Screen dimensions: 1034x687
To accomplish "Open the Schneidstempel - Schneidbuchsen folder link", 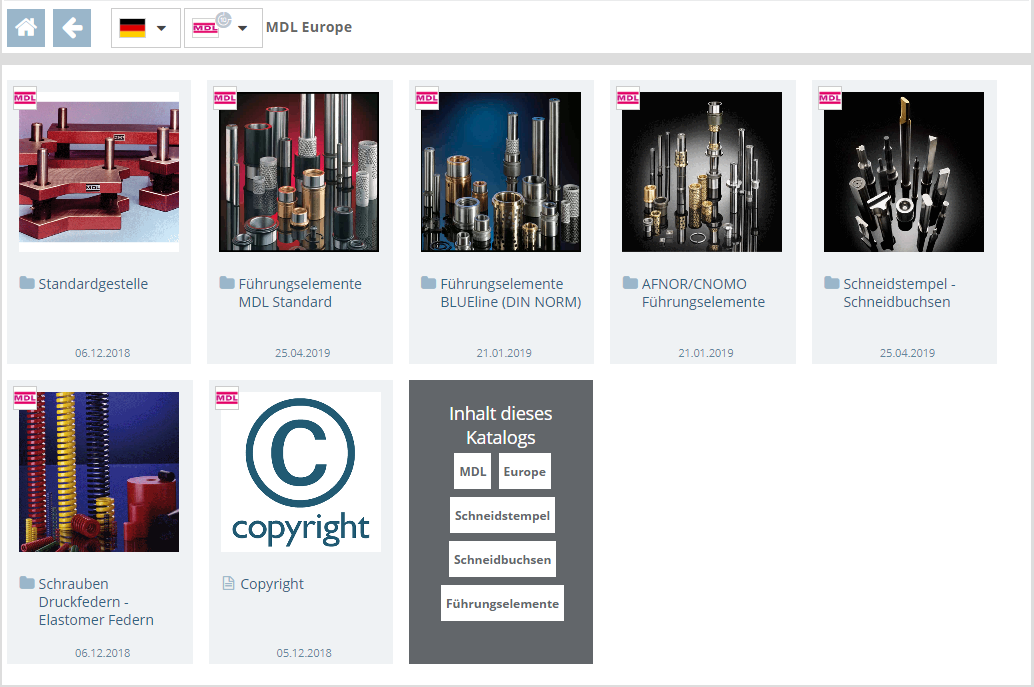I will (x=896, y=293).
